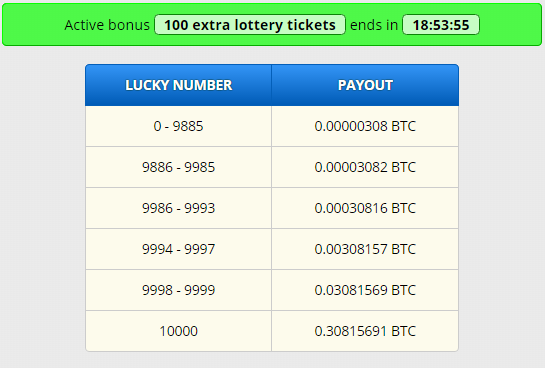Click the PAYOUT column header
This screenshot has width=545, height=368.
pos(365,85)
